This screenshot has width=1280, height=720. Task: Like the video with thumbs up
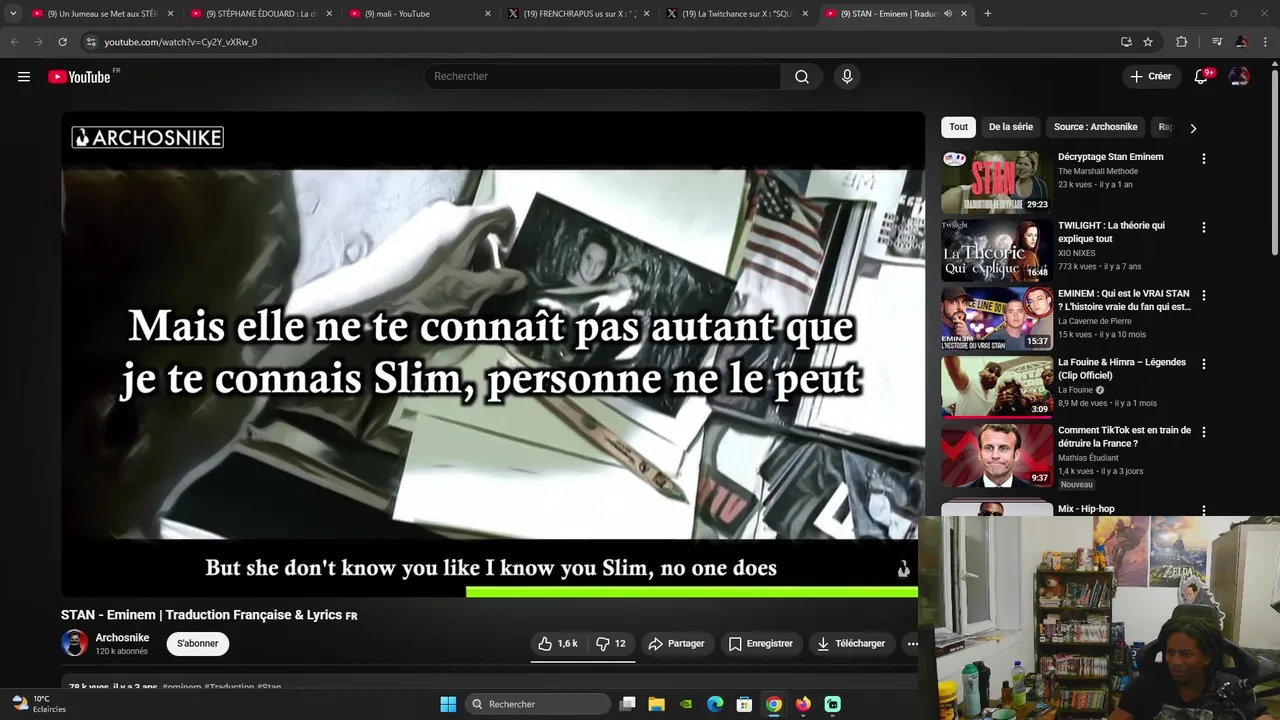558,643
